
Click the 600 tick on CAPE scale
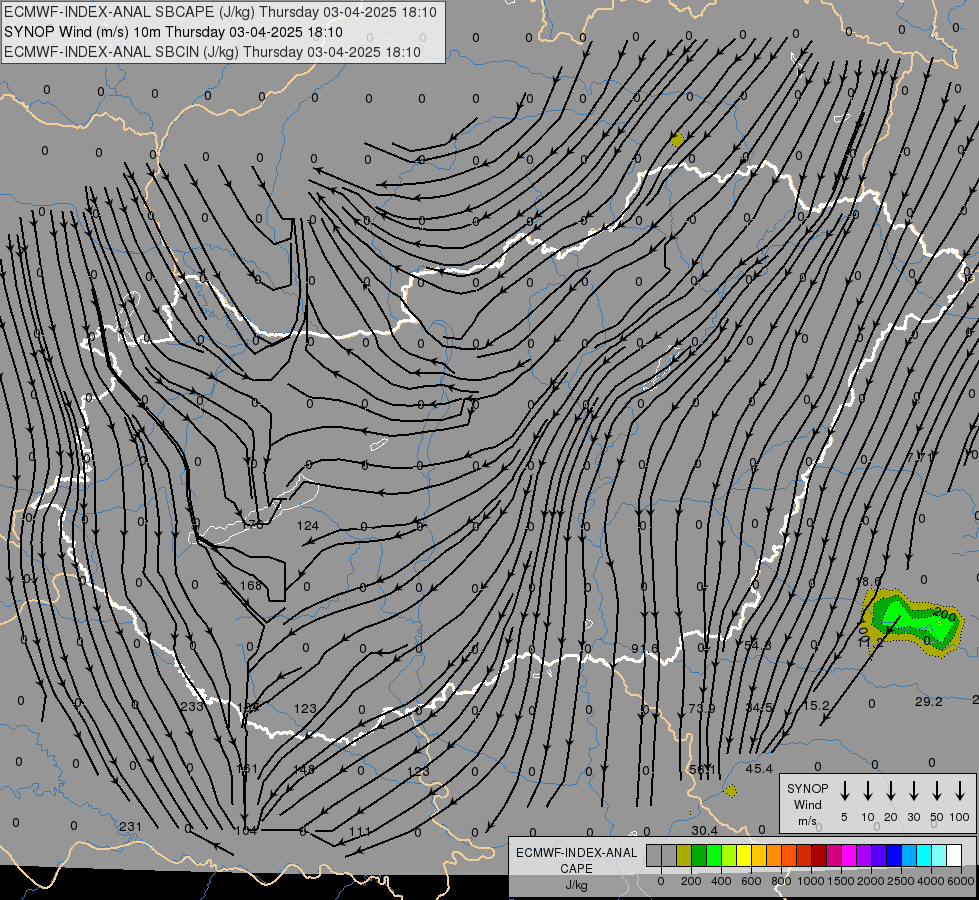(x=751, y=881)
